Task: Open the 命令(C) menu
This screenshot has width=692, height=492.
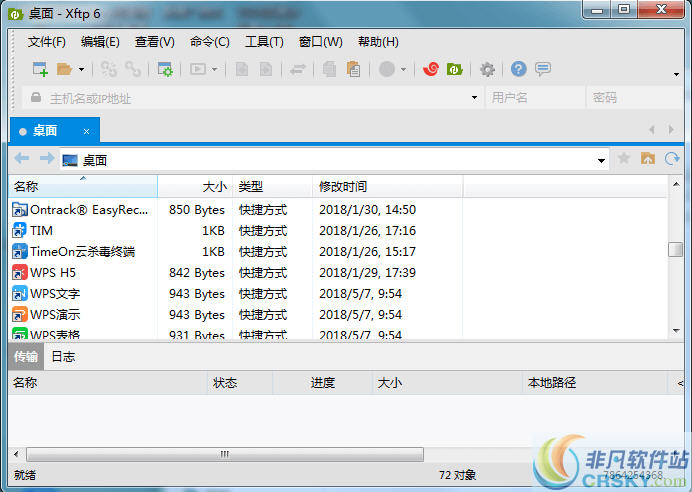Action: (x=210, y=42)
